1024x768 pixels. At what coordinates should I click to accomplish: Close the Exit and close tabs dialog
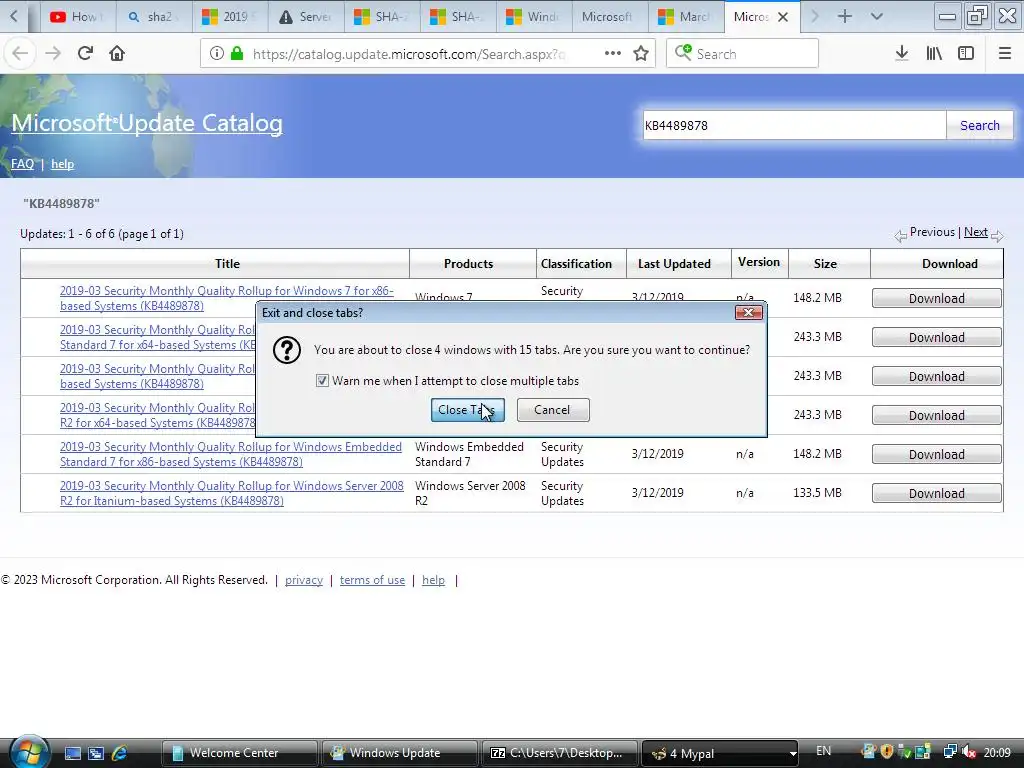click(748, 313)
